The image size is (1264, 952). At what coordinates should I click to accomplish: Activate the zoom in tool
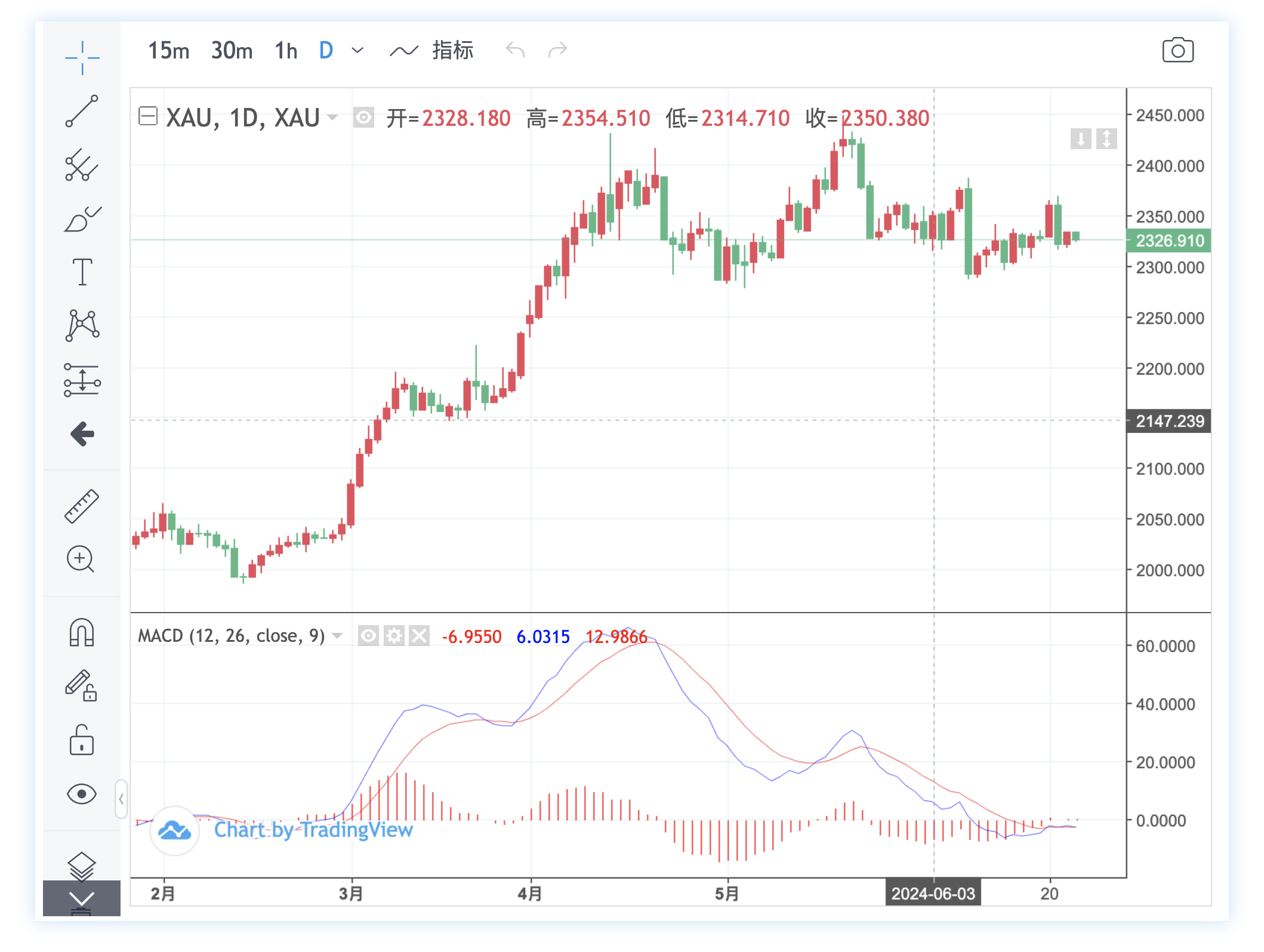tap(81, 560)
